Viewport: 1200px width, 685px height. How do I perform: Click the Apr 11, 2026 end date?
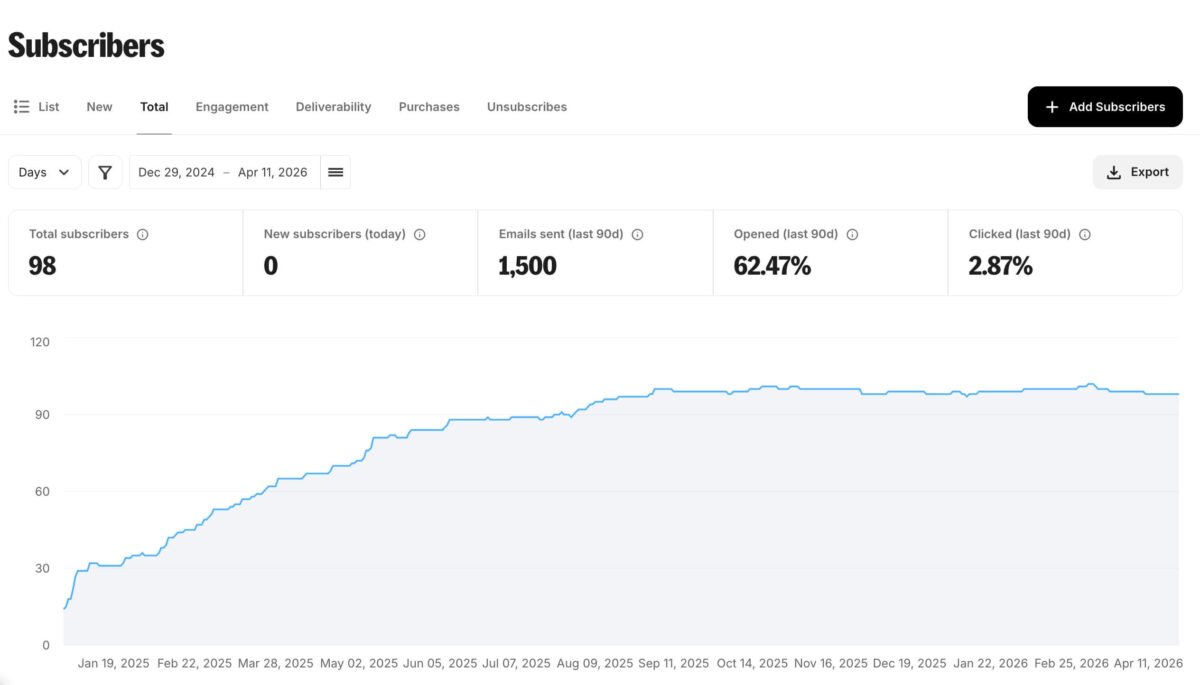pos(272,172)
